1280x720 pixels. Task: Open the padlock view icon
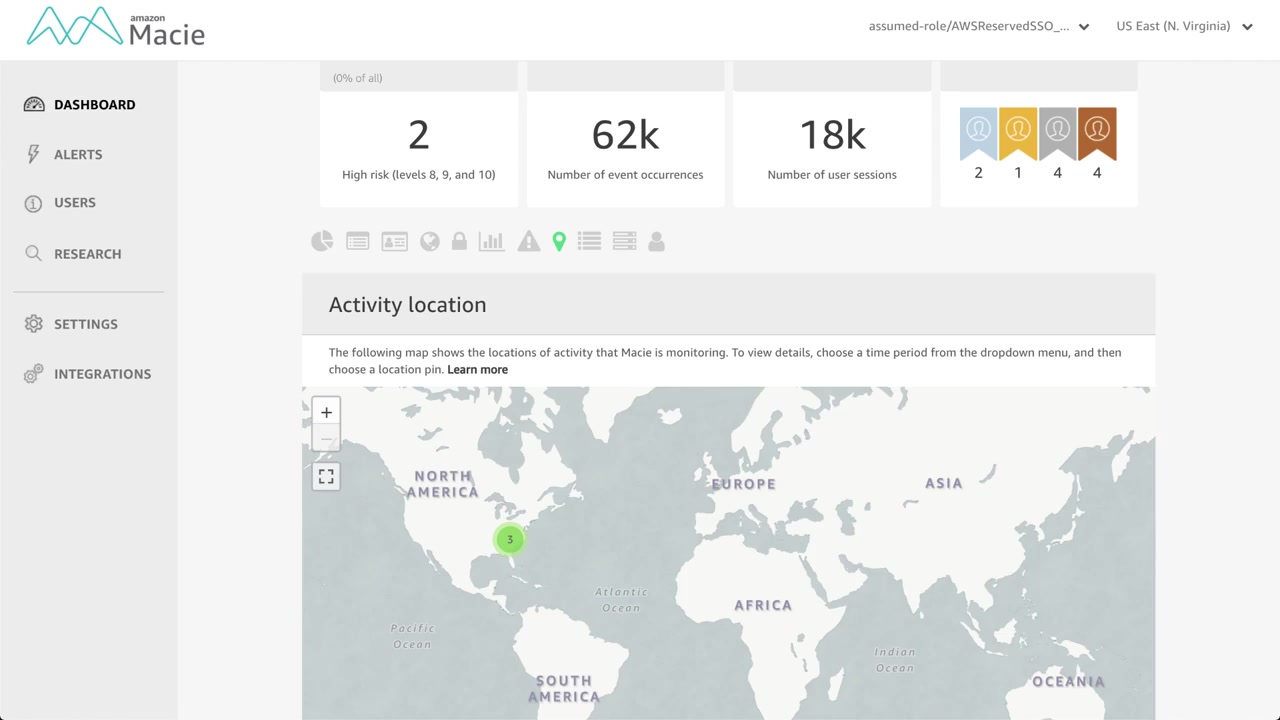pos(459,241)
